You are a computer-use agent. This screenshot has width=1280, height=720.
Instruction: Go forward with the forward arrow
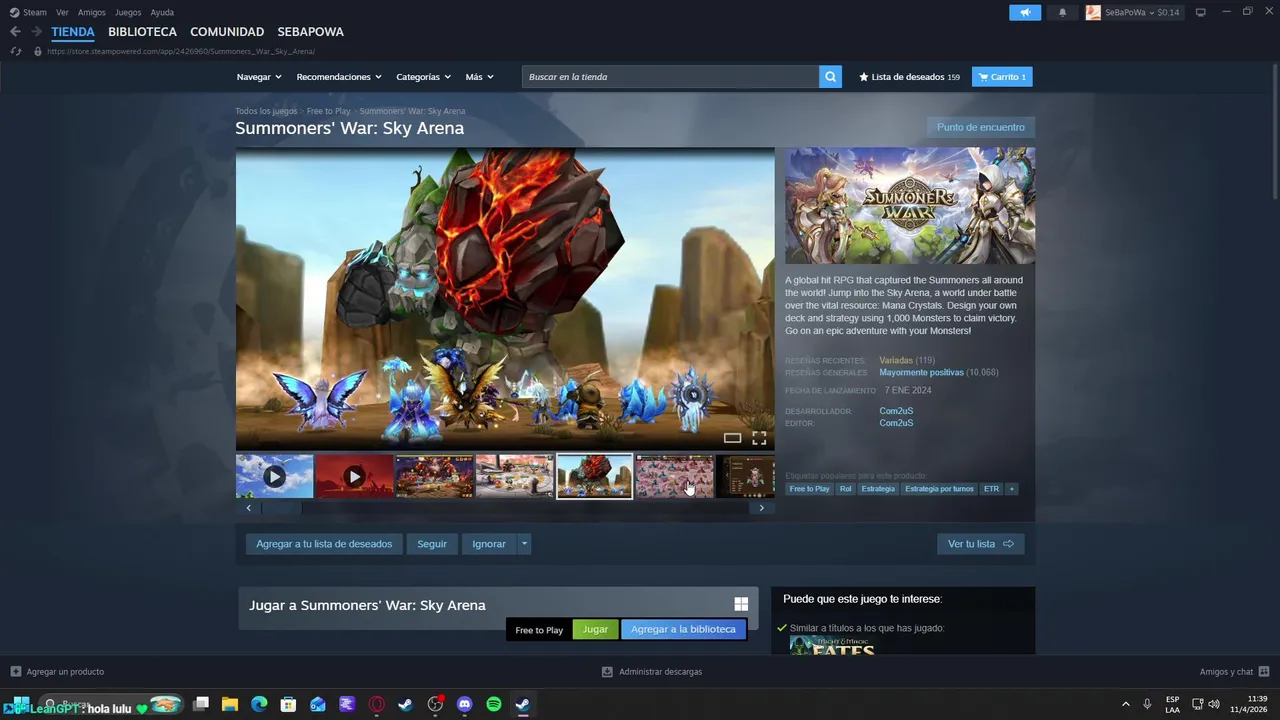[x=36, y=32]
